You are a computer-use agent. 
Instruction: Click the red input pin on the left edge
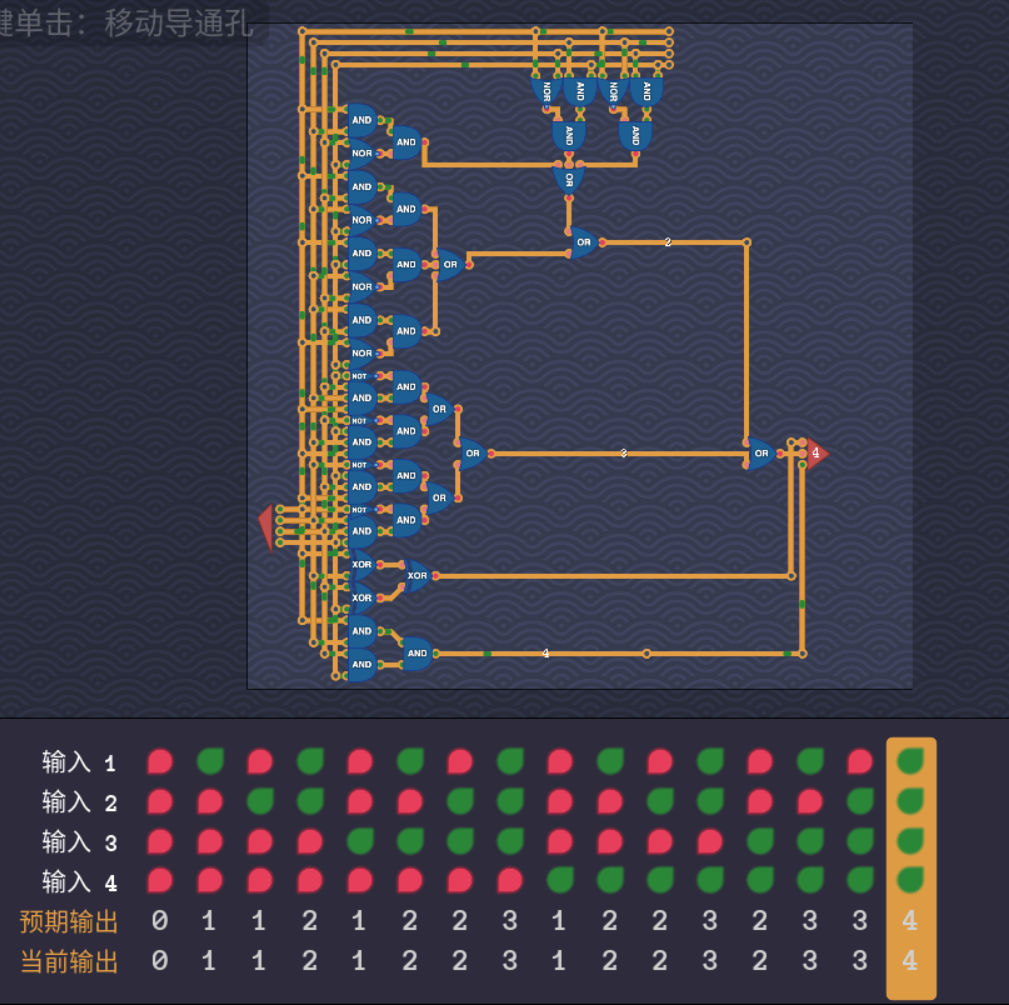(266, 528)
